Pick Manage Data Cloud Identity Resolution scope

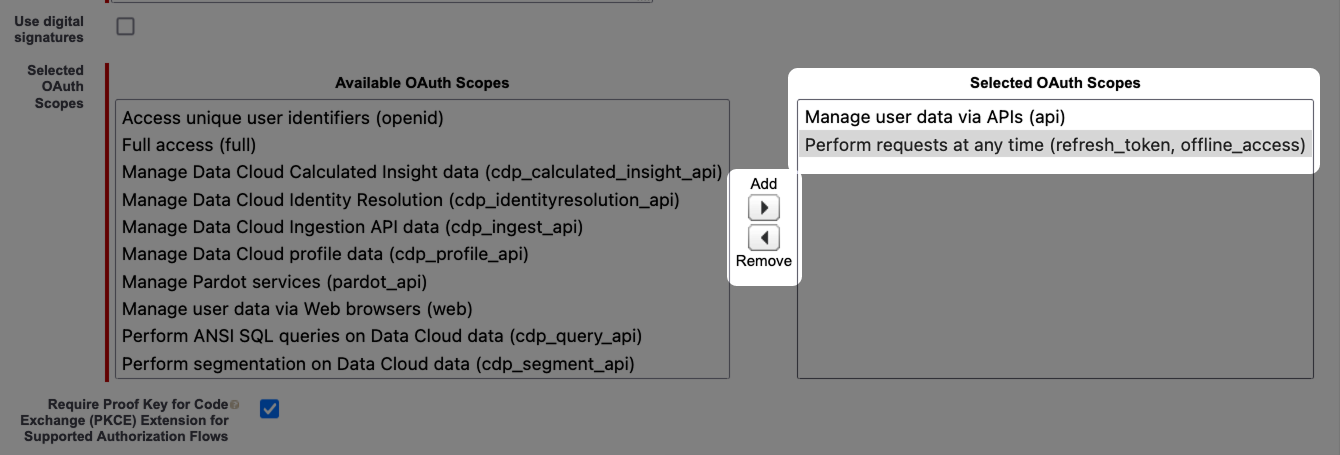coord(400,200)
